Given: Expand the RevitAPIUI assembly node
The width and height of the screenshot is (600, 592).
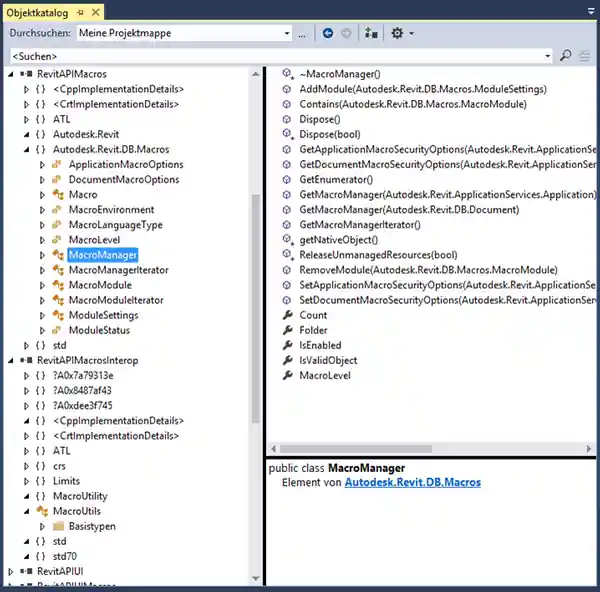Looking at the screenshot, I should pyautogui.click(x=11, y=571).
